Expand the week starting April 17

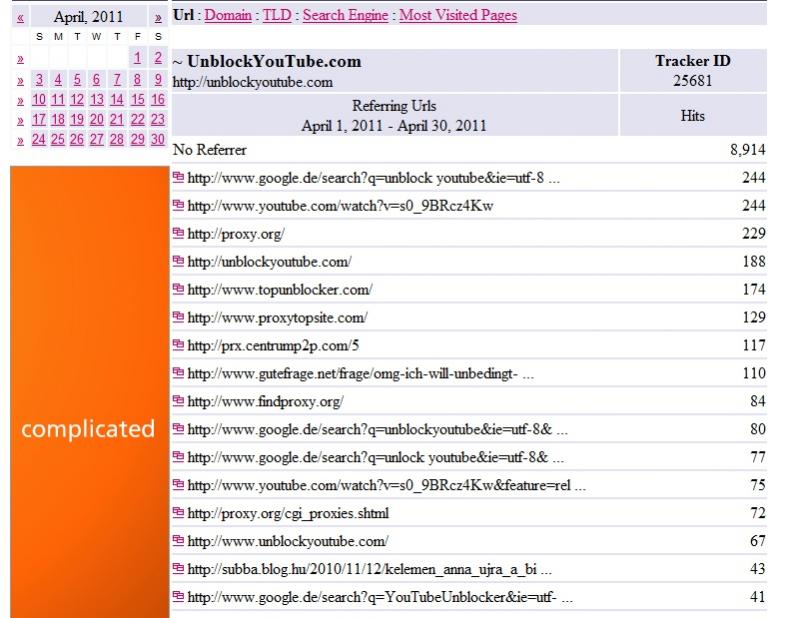point(21,120)
